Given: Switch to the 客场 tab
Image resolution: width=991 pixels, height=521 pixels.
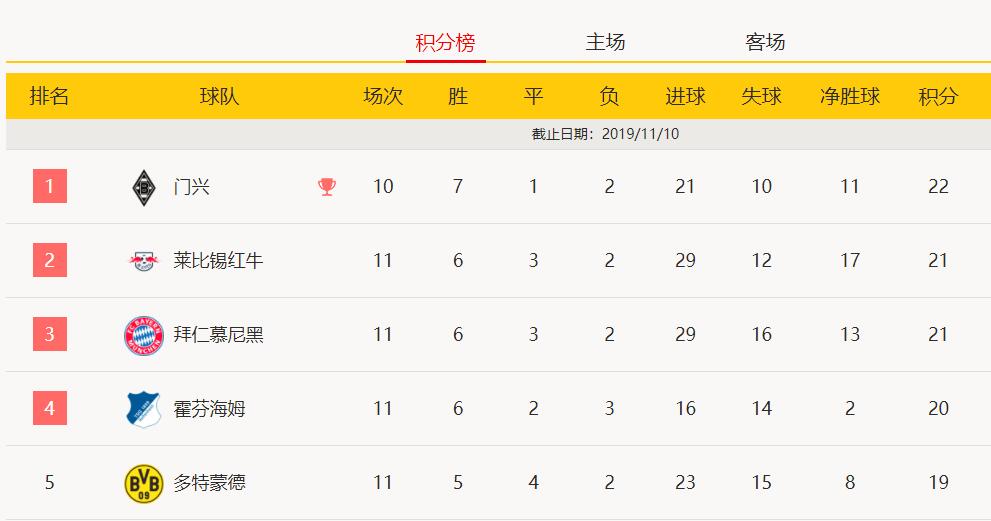Looking at the screenshot, I should click(765, 42).
